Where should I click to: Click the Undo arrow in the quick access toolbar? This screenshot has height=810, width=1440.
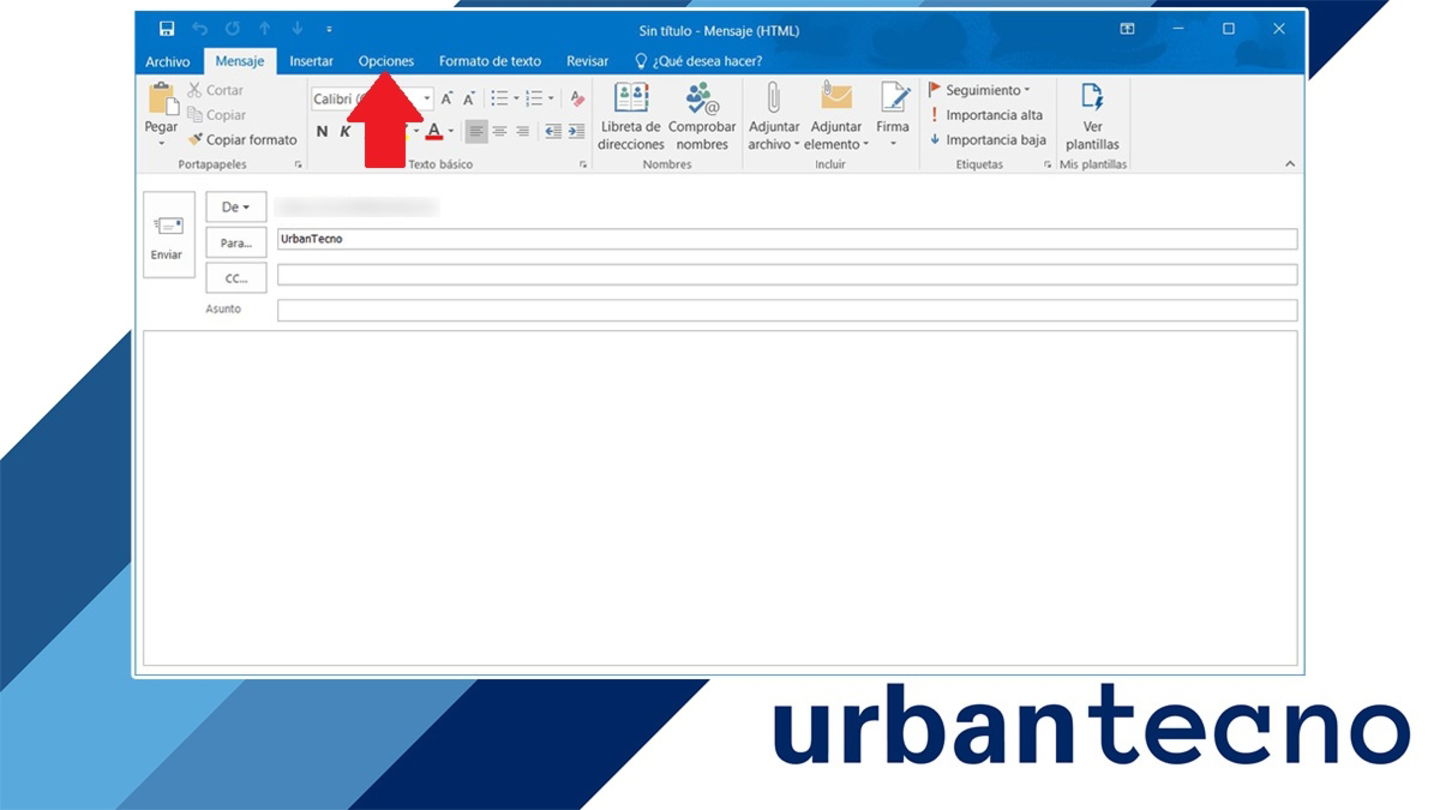click(199, 29)
